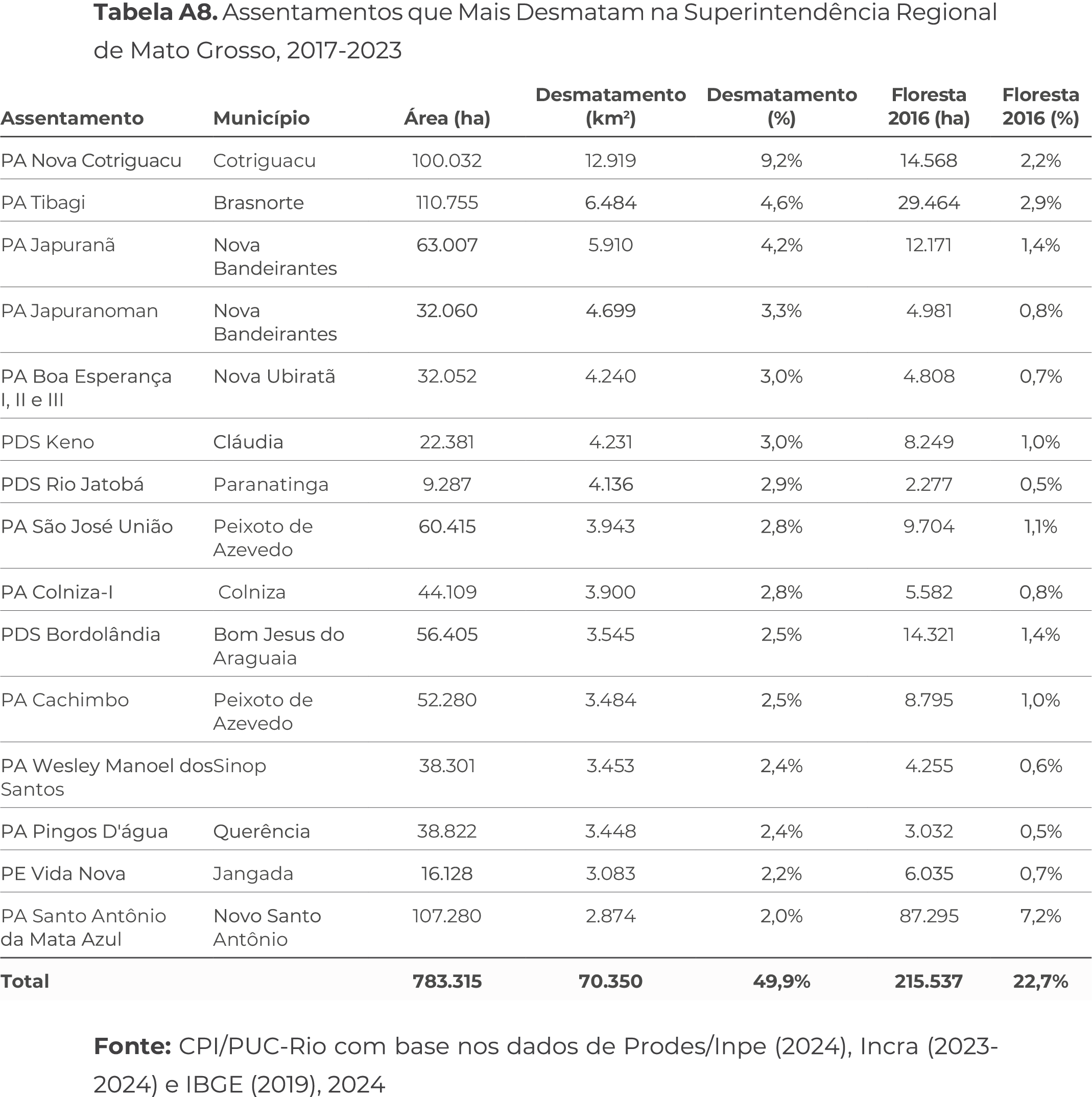The height and width of the screenshot is (1097, 1092).
Task: Click the area value '38.301'
Action: tap(447, 766)
